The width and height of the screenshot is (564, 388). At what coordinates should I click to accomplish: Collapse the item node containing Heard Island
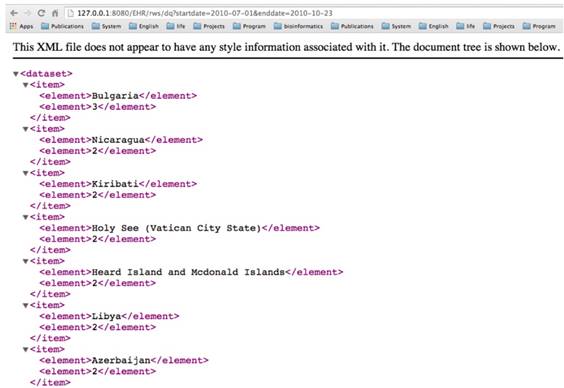[x=26, y=261]
